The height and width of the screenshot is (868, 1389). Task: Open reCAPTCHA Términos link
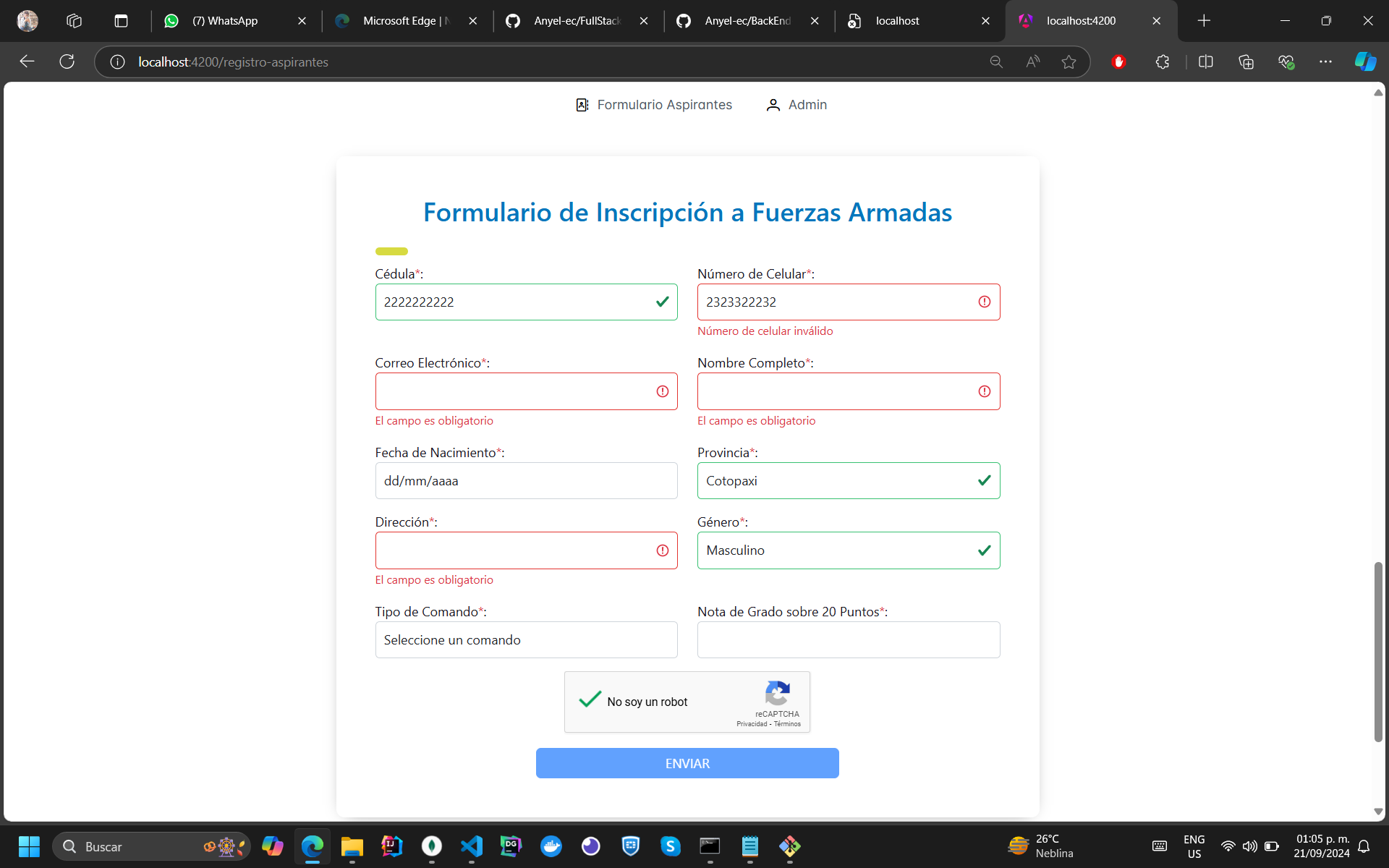pos(787,724)
